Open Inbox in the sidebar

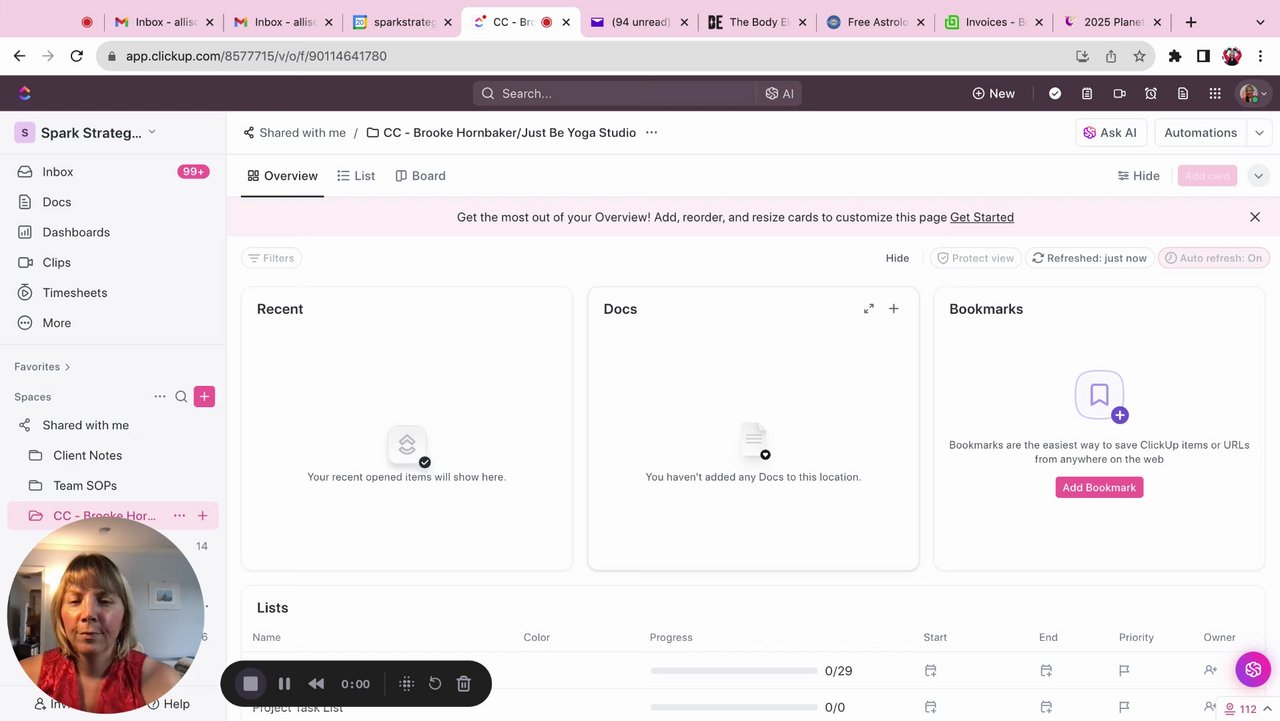[x=113, y=172]
